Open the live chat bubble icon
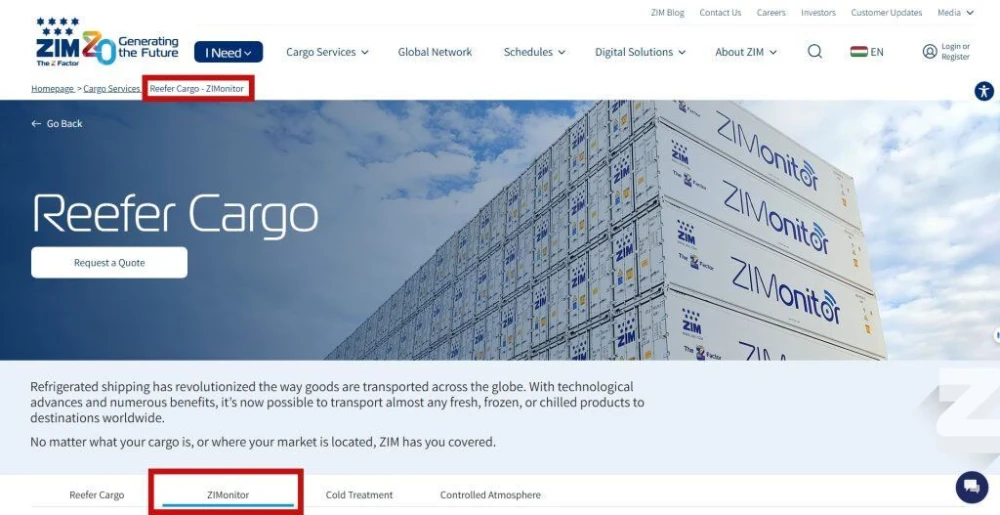The width and height of the screenshot is (1000, 515). pos(972,488)
